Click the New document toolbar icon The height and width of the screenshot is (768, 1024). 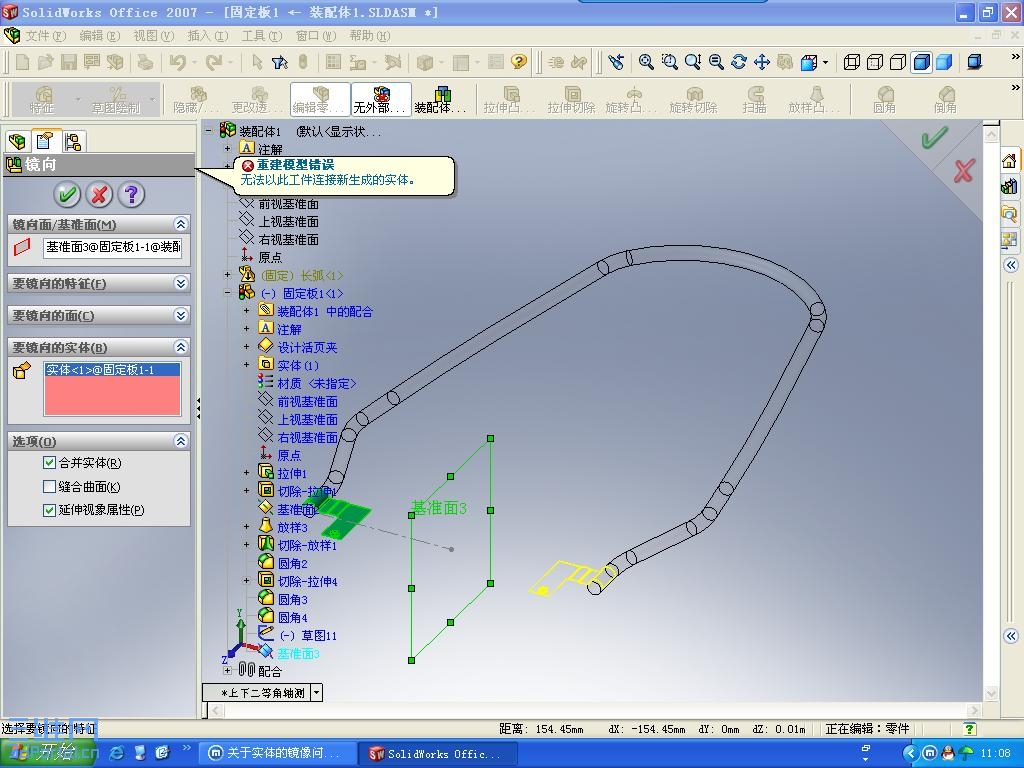tap(22, 62)
